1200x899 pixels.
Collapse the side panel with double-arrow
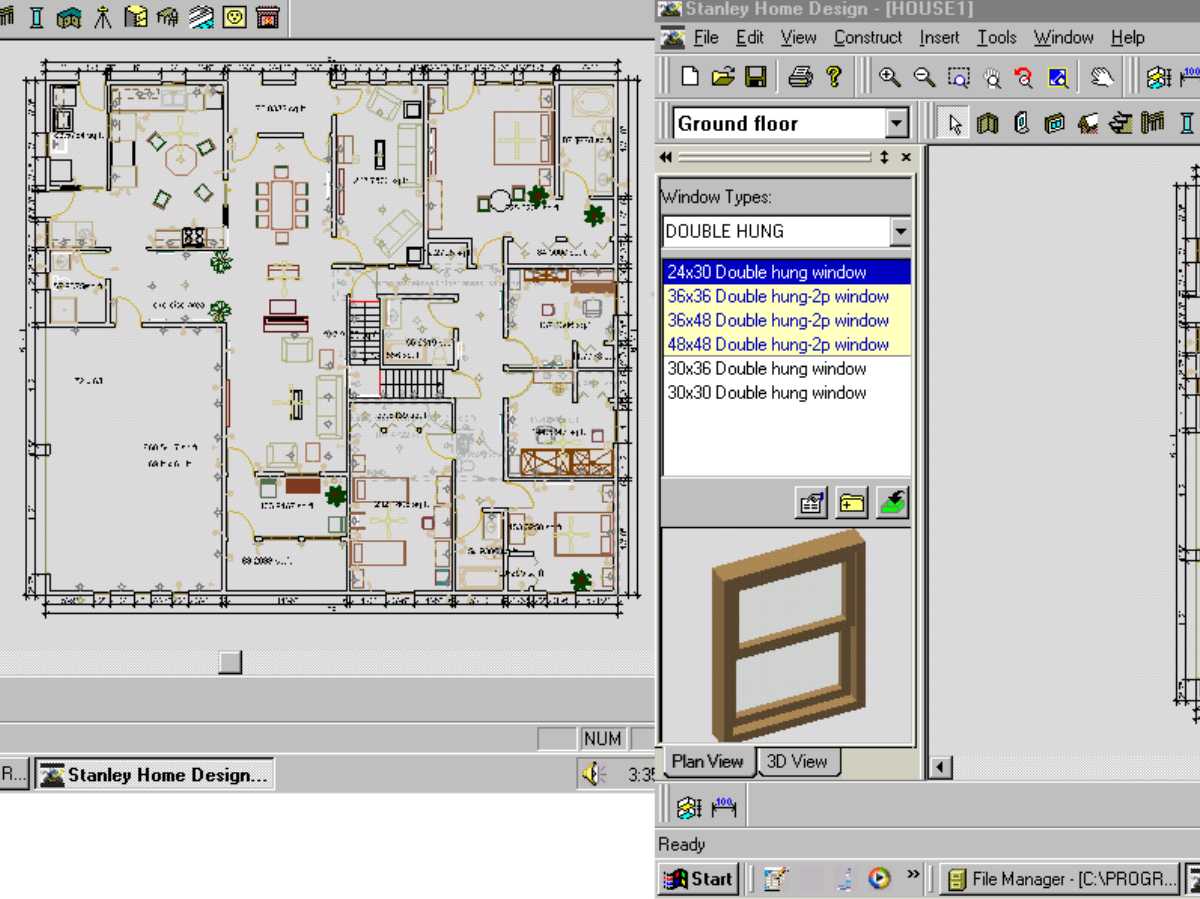click(x=666, y=157)
